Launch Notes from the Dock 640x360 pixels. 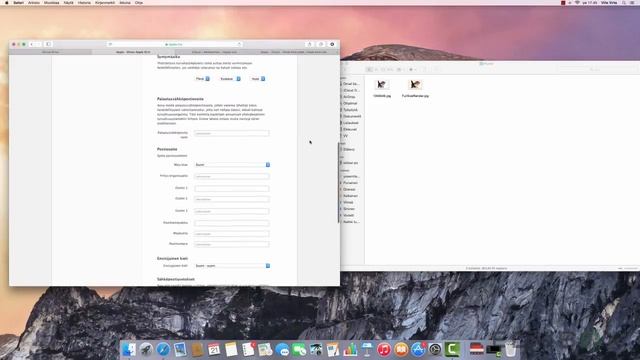coord(231,350)
